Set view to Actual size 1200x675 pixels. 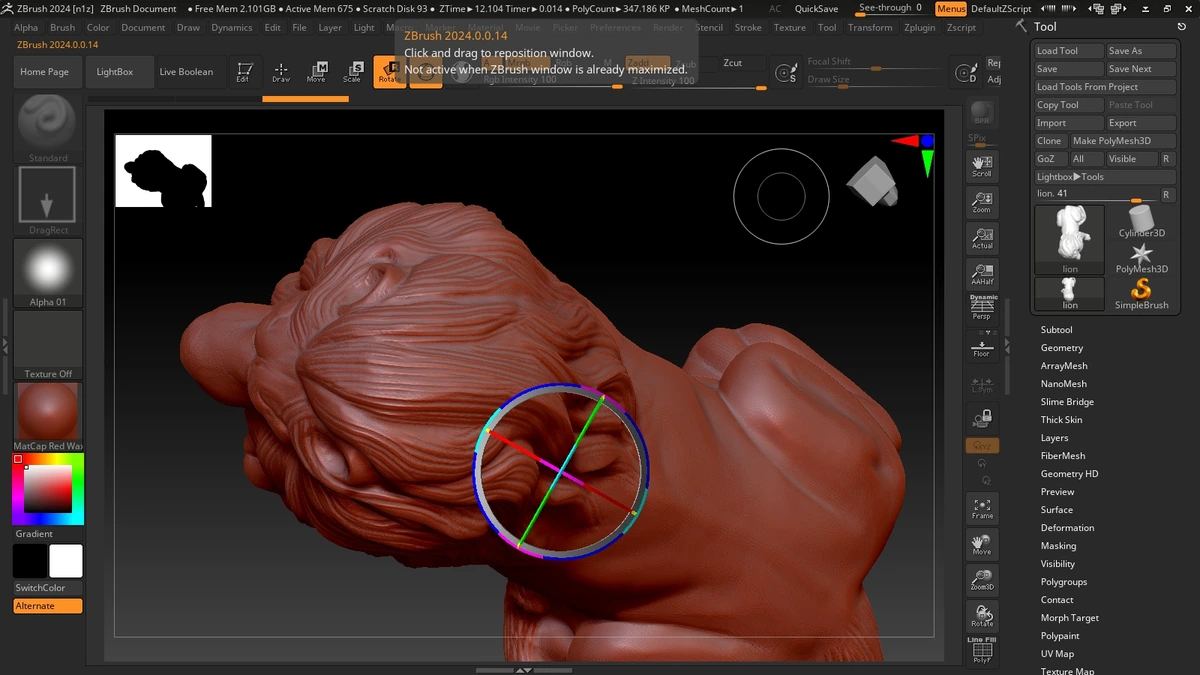(x=982, y=238)
